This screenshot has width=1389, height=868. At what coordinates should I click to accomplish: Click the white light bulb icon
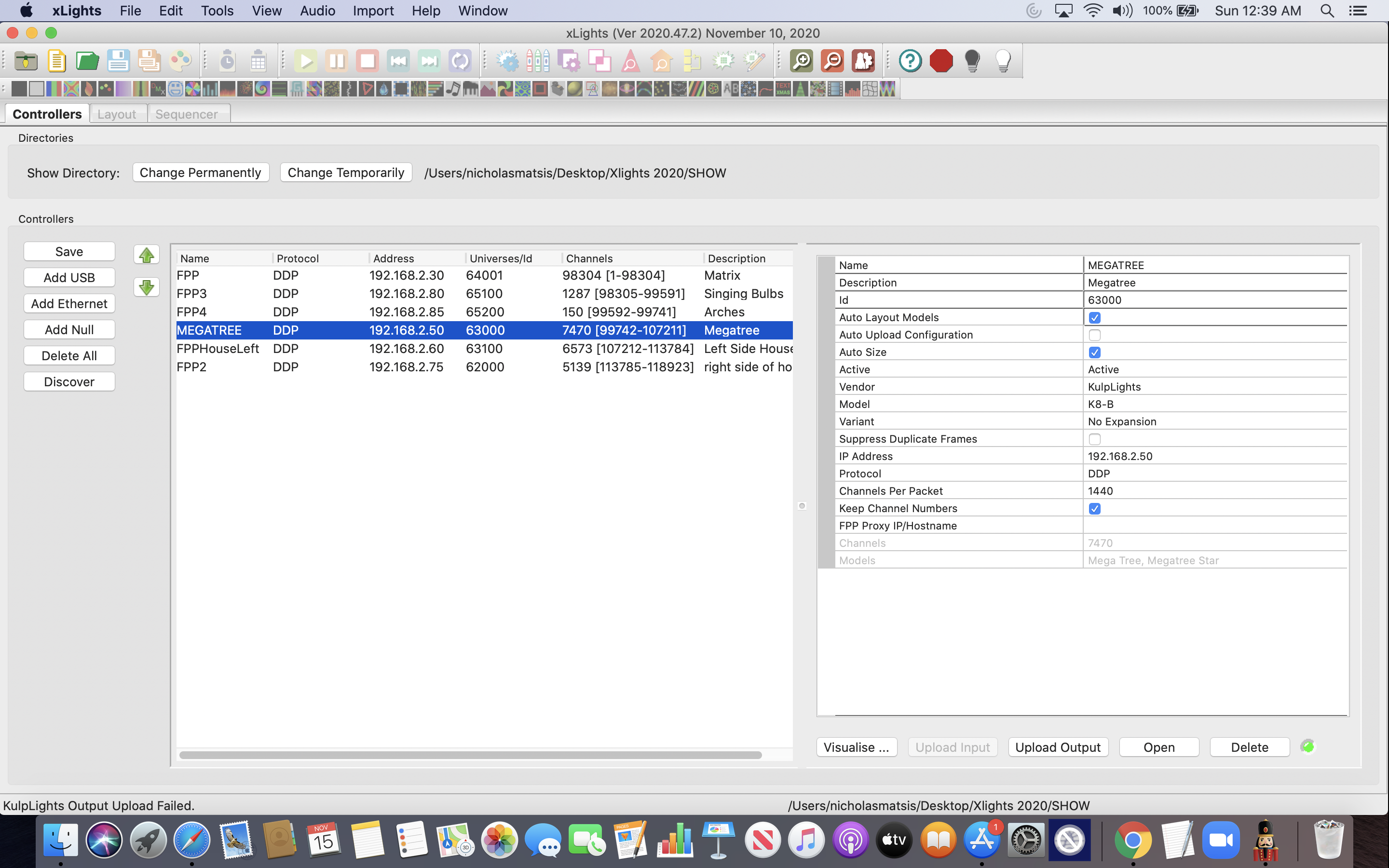(1003, 61)
